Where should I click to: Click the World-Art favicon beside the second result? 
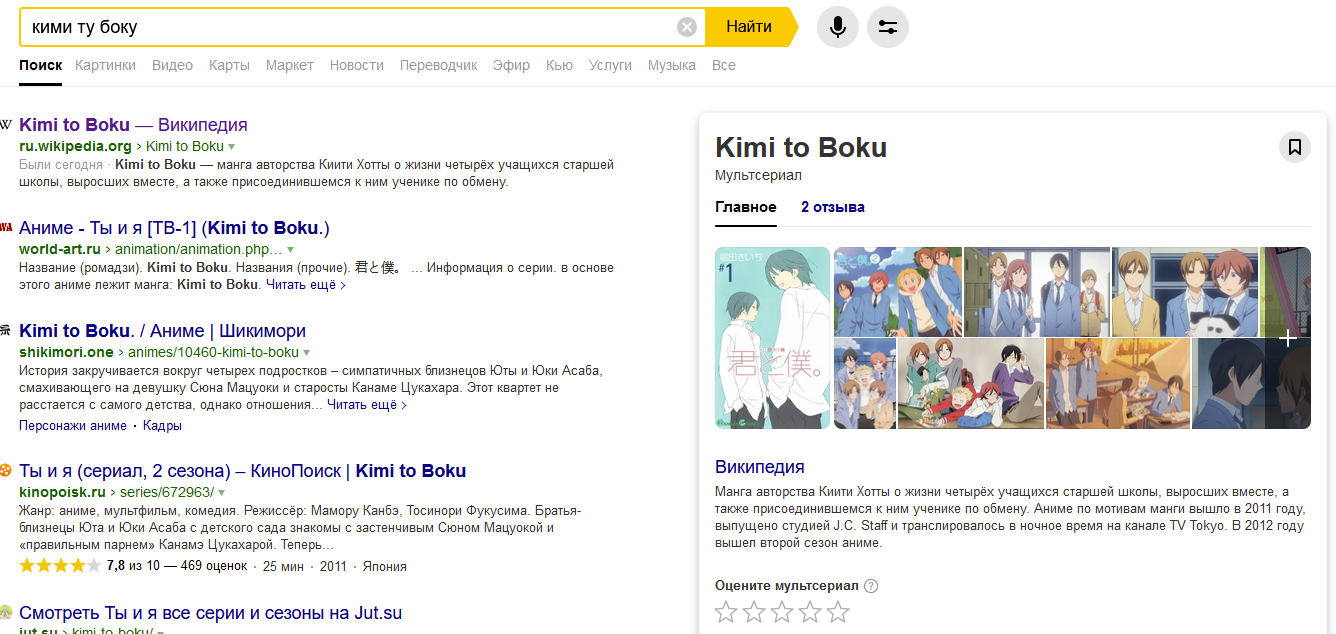(x=6, y=227)
